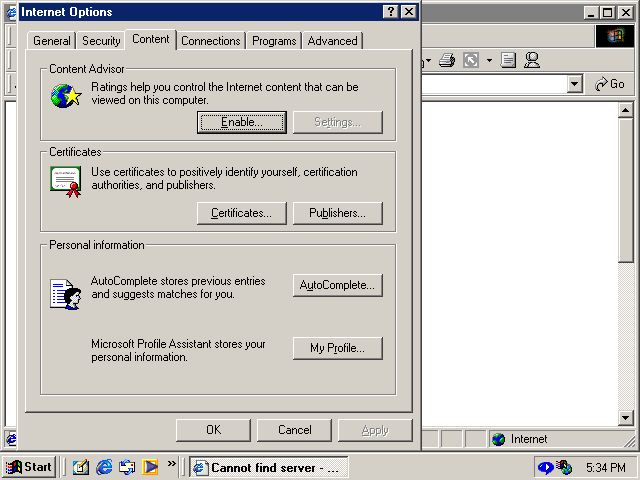Click the browser vertical scrollbar thumb
This screenshot has width=640, height=480.
[626, 190]
